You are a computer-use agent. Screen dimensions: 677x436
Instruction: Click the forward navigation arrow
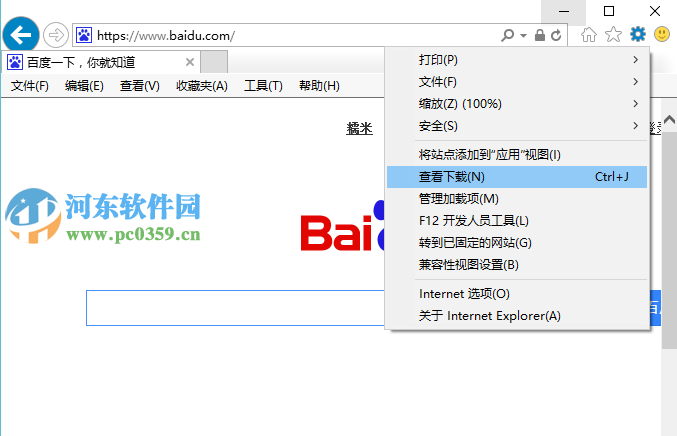click(x=56, y=35)
